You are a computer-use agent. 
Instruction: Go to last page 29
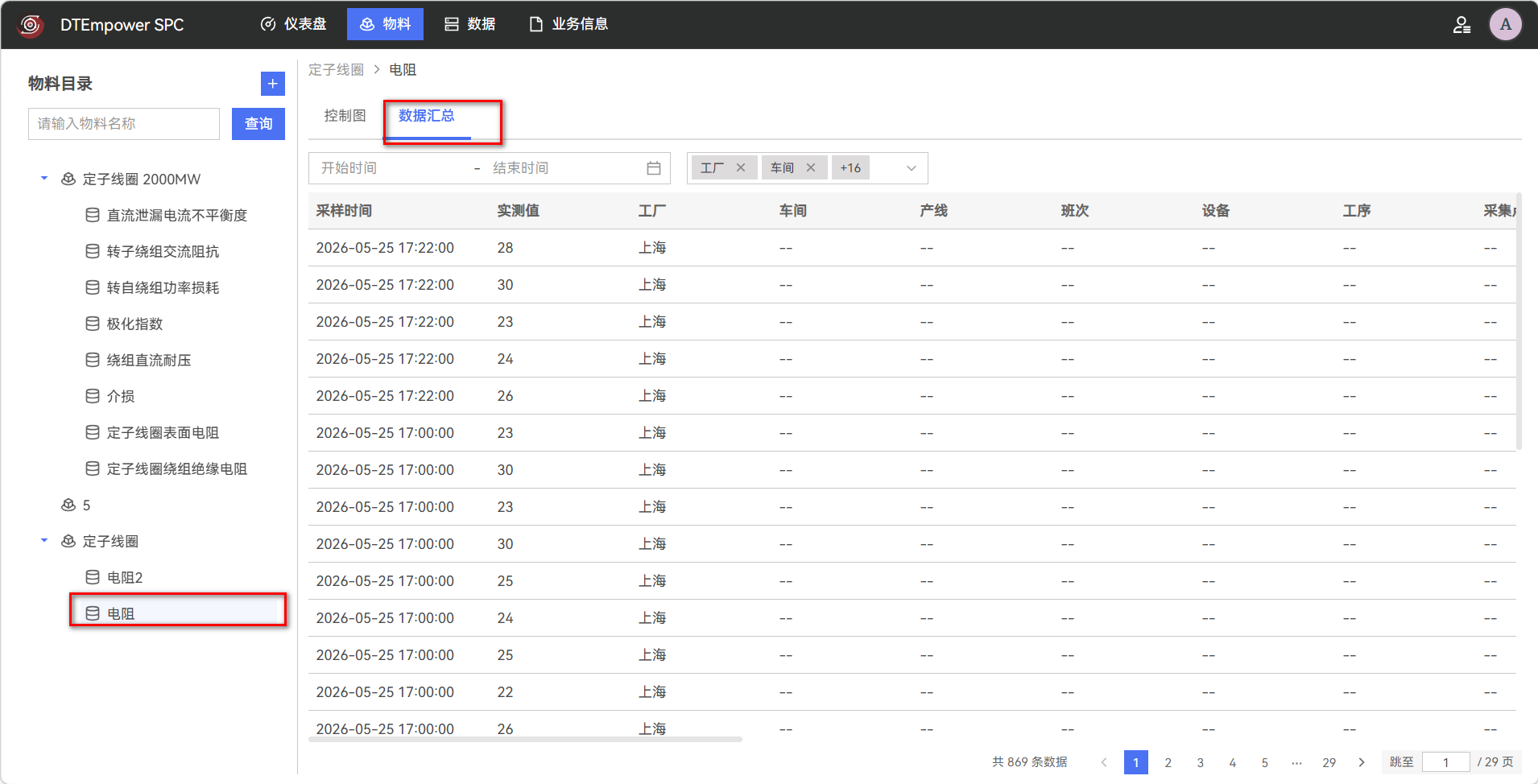1329,762
